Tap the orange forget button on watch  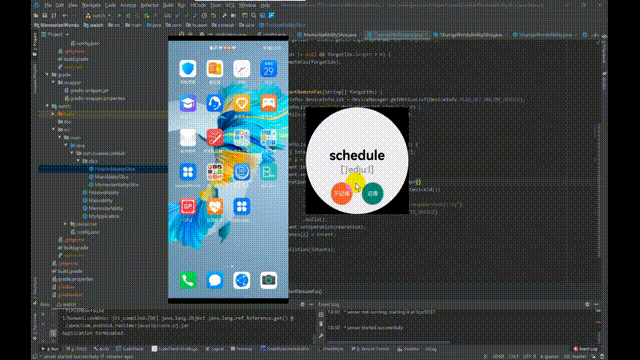pyautogui.click(x=342, y=193)
